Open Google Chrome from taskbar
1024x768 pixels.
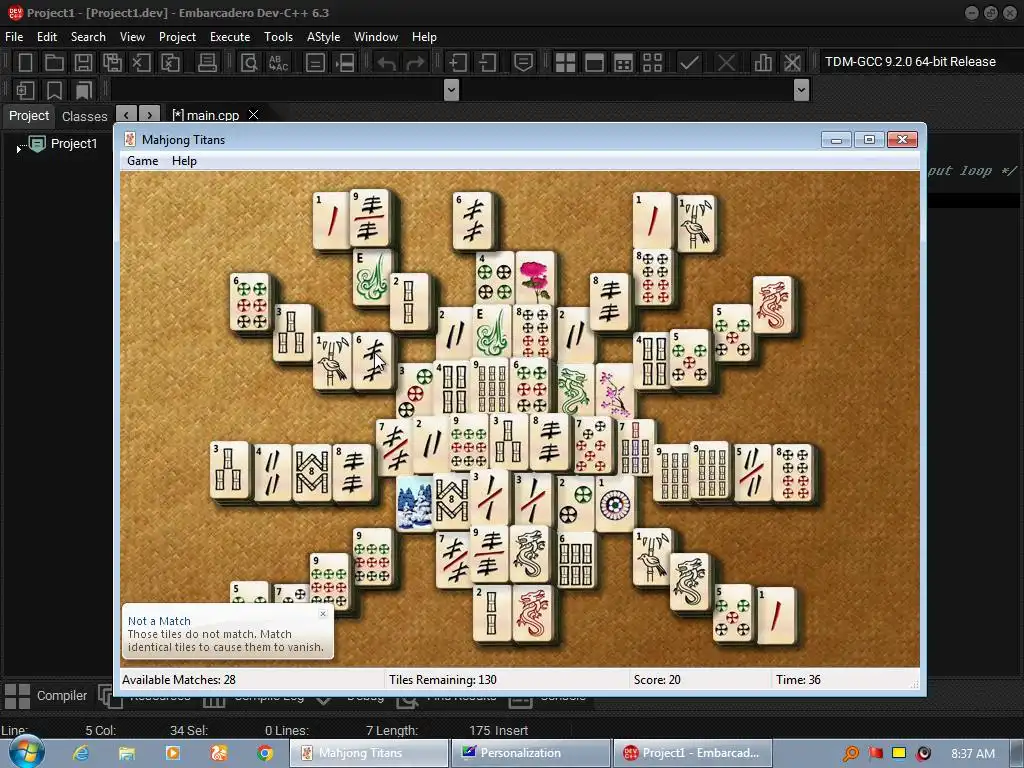(264, 753)
